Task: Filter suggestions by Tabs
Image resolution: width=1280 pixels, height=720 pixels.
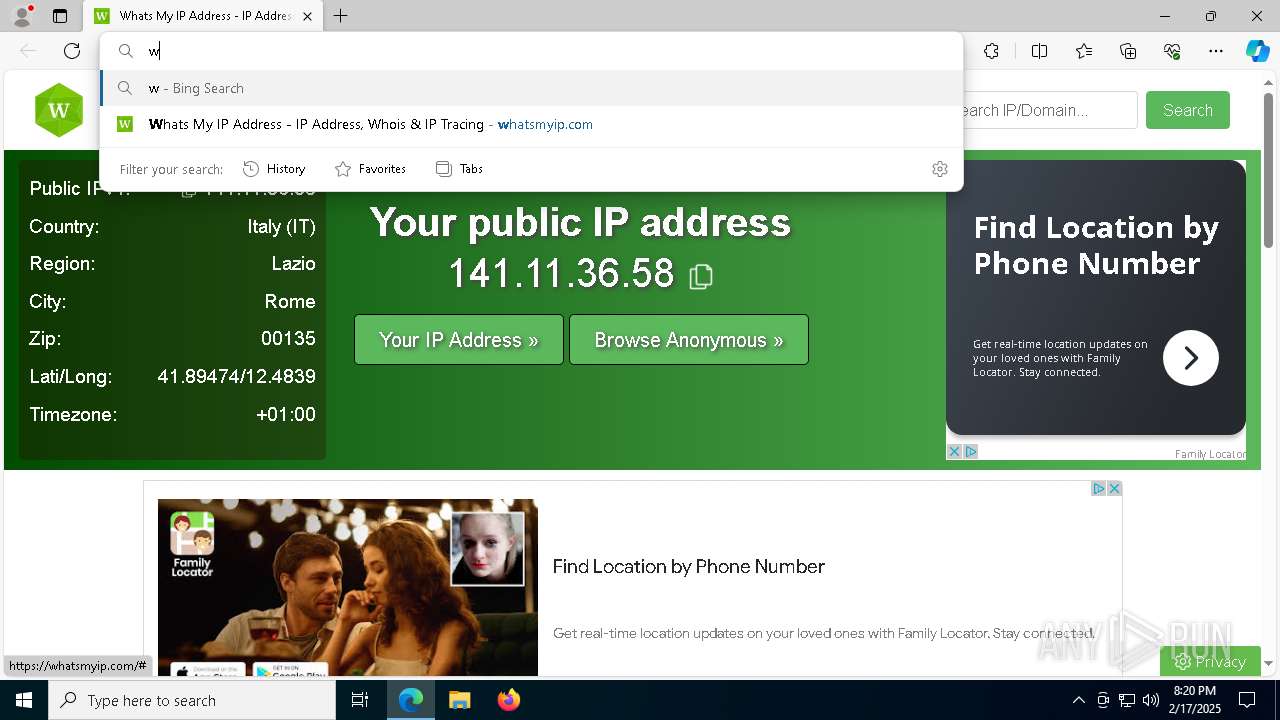Action: pyautogui.click(x=460, y=169)
